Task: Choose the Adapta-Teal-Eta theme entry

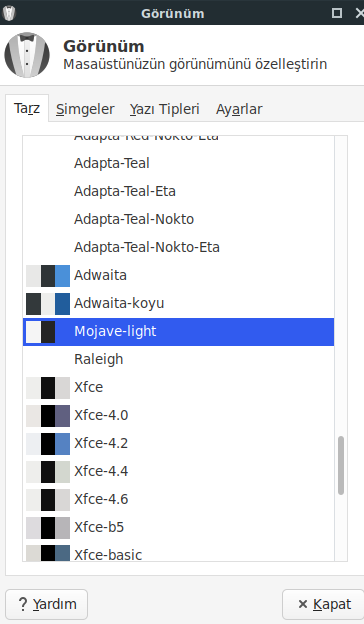Action: pos(178,191)
